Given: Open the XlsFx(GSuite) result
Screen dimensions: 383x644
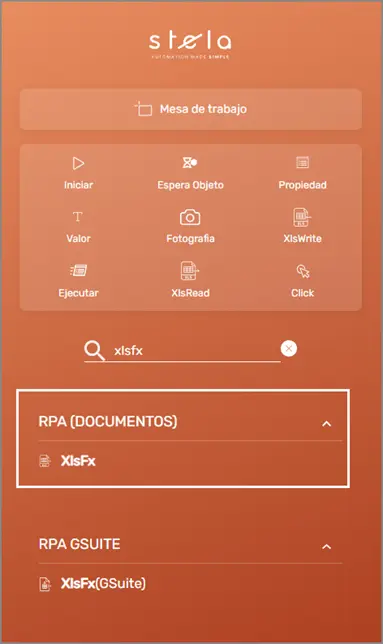Looking at the screenshot, I should click(x=103, y=584).
